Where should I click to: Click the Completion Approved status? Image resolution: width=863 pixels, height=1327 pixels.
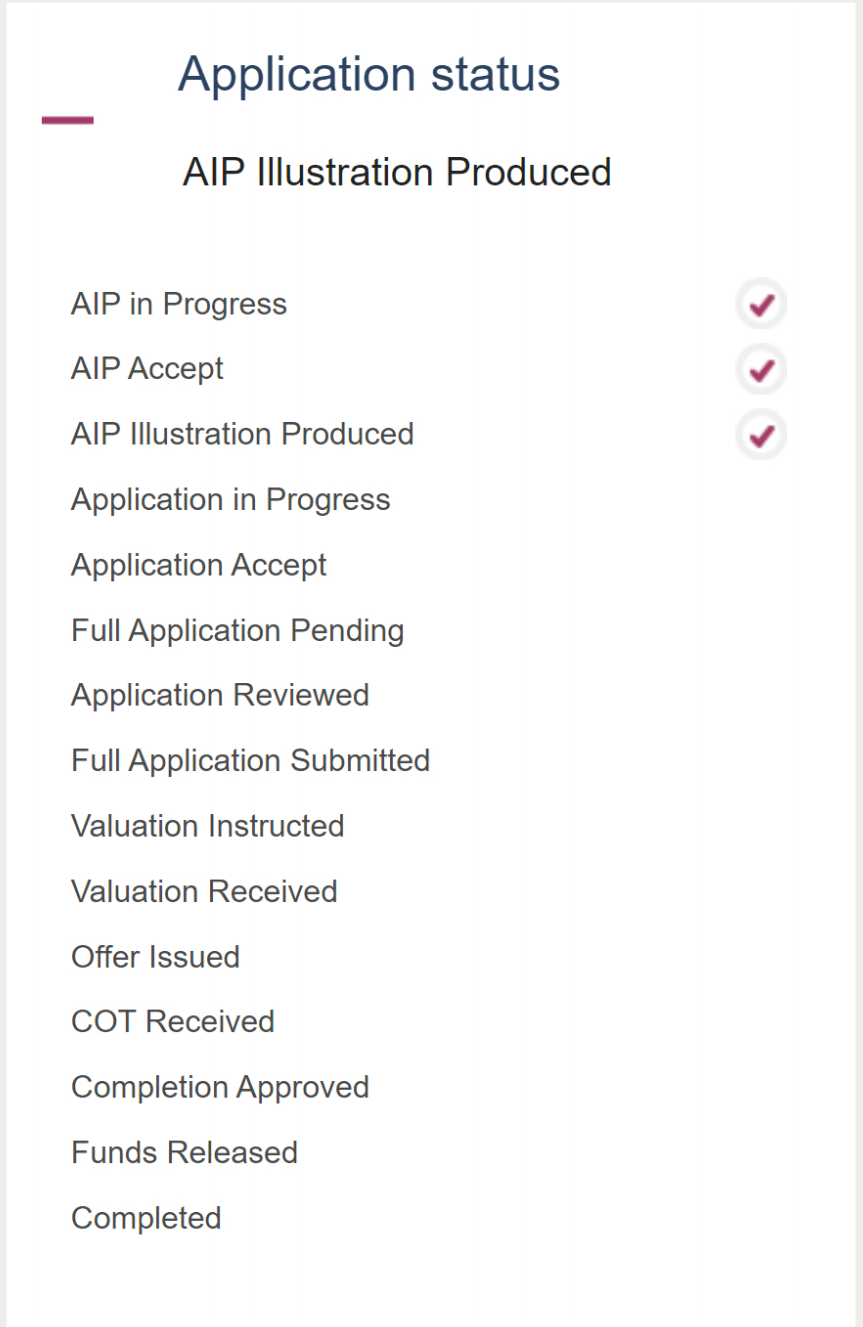(x=220, y=1087)
